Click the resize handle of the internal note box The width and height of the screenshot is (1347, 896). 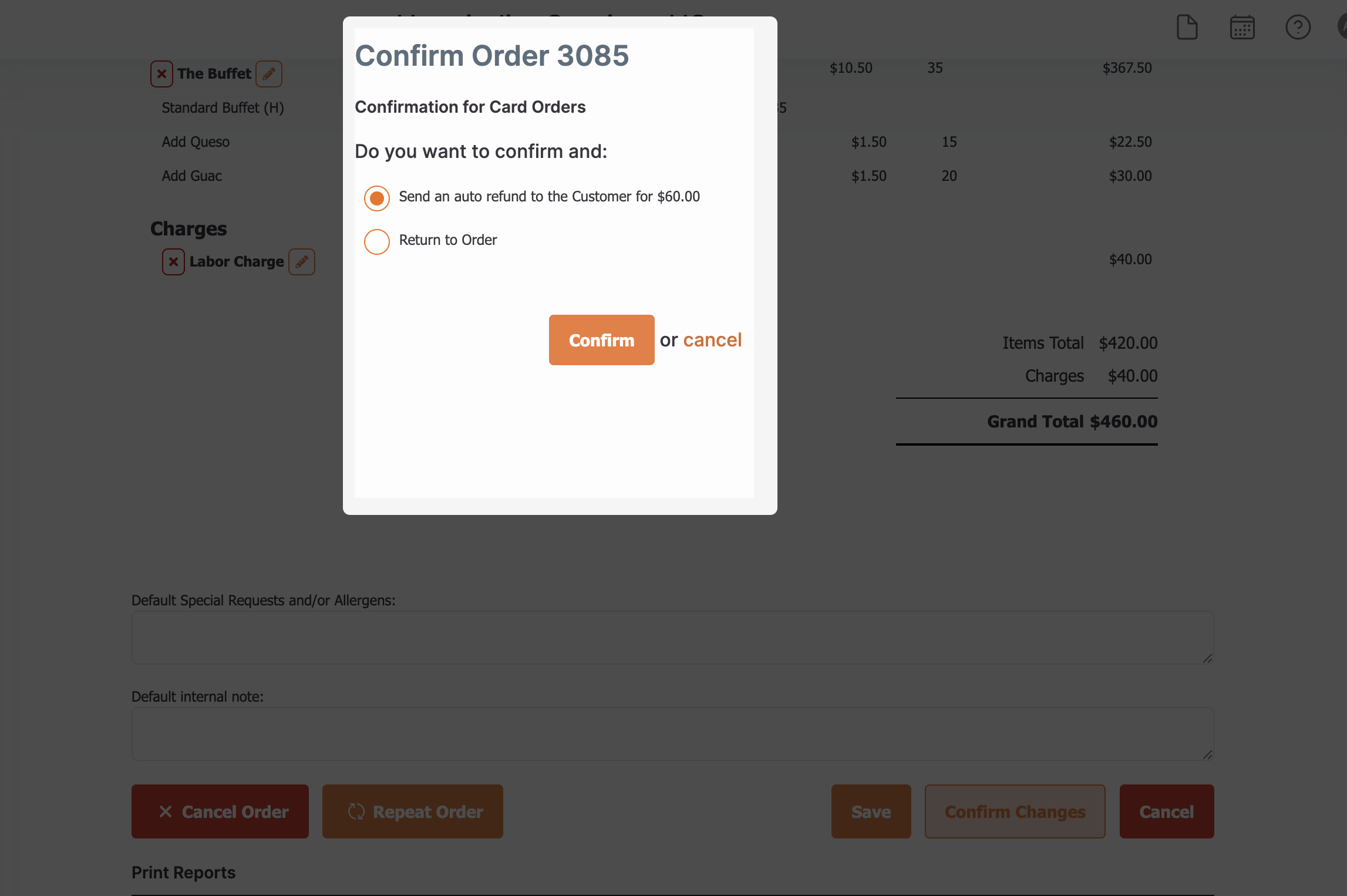[x=1207, y=754]
